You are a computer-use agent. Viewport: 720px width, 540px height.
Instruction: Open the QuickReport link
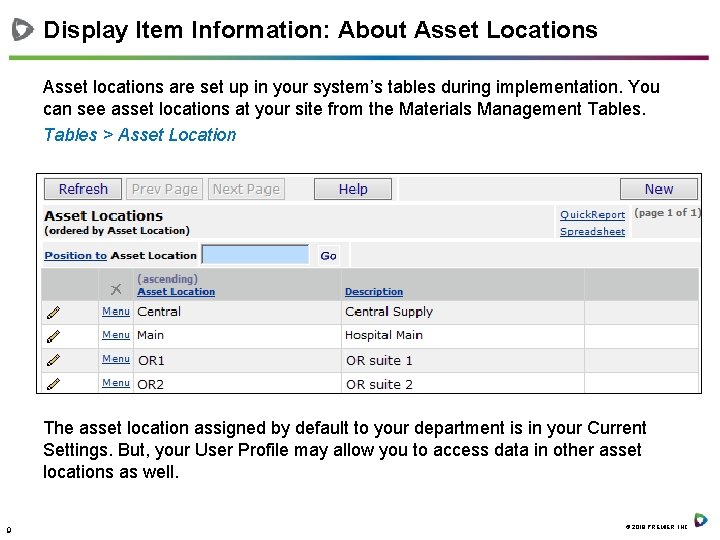coord(592,215)
